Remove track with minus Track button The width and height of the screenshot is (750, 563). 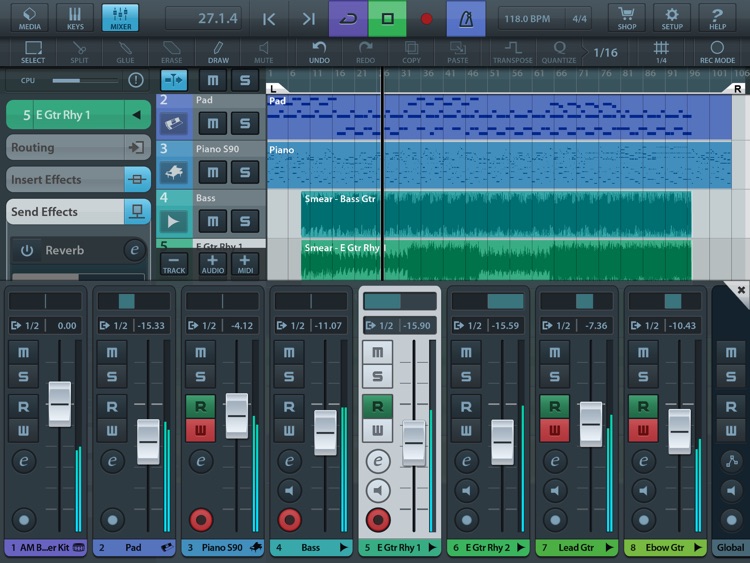click(174, 265)
